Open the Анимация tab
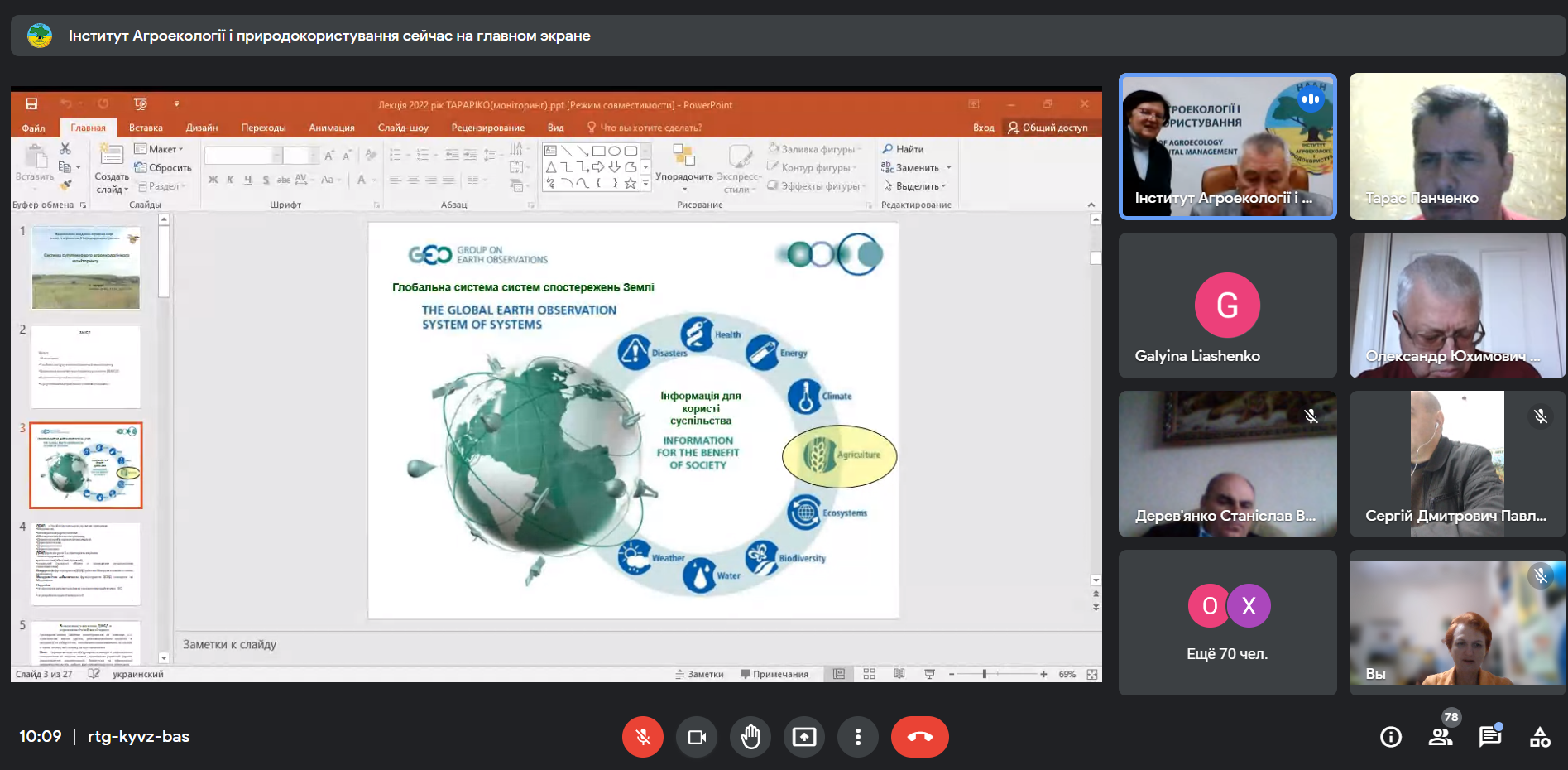Image resolution: width=1568 pixels, height=770 pixels. (x=332, y=128)
